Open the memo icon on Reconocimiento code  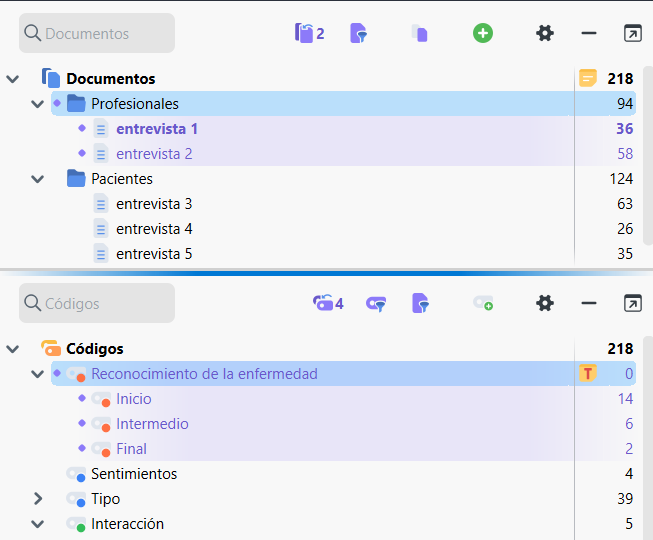(x=588, y=374)
